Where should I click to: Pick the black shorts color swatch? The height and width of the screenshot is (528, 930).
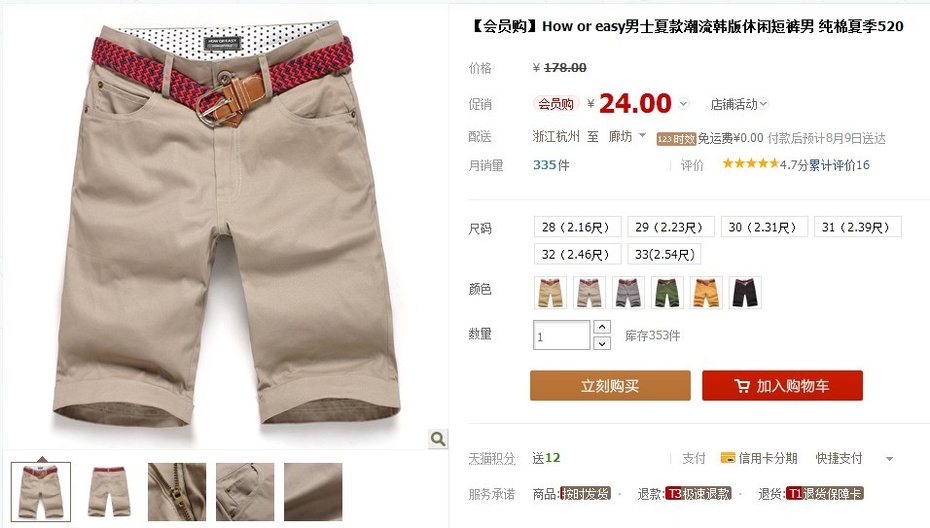click(745, 292)
